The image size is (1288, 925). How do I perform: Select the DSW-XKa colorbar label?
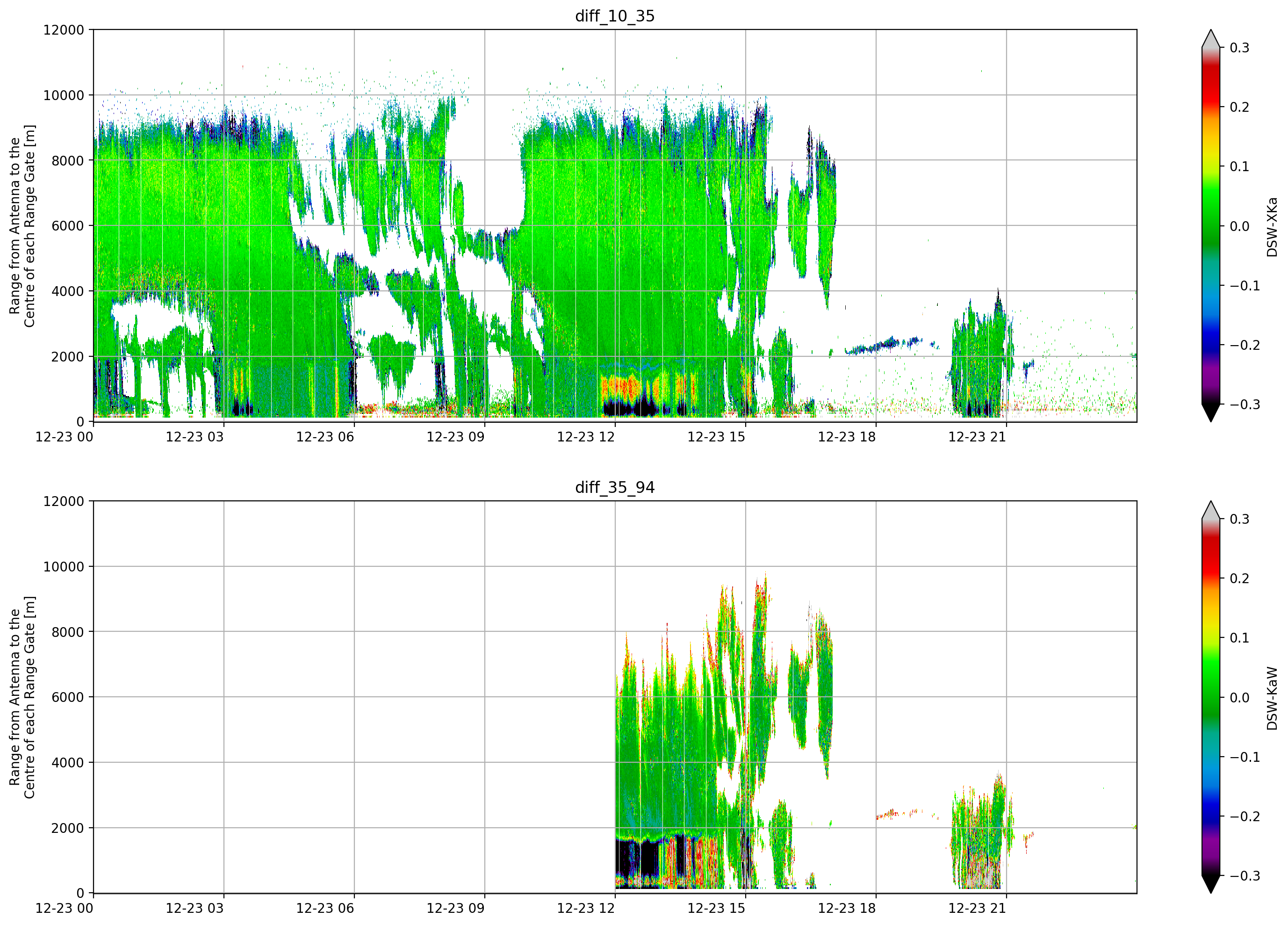1272,227
